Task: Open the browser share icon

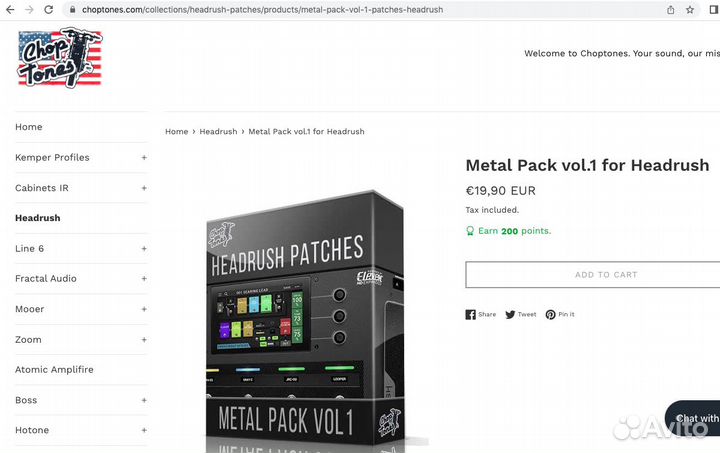Action: (670, 10)
